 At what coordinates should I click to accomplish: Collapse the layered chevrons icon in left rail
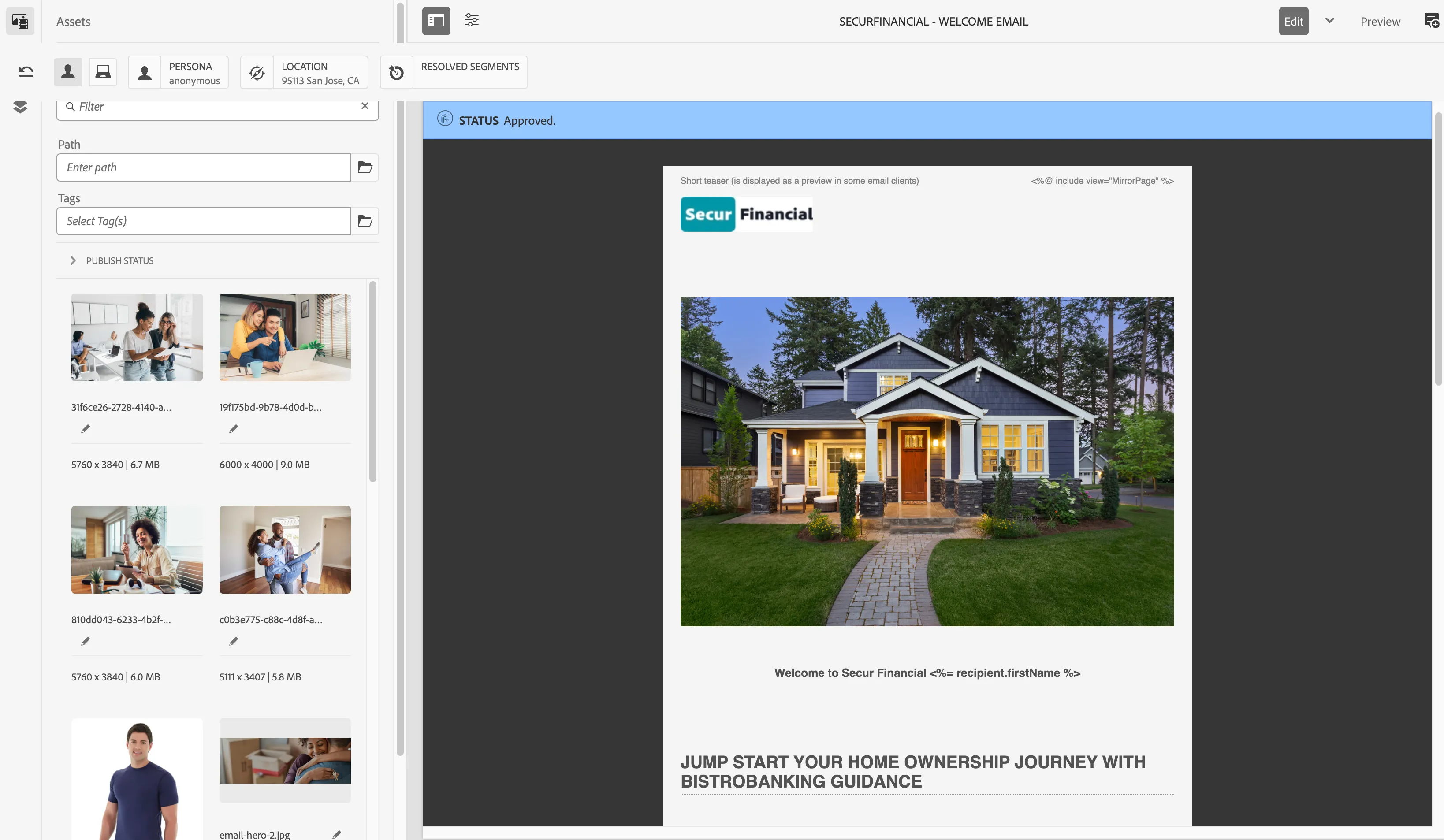[x=20, y=107]
